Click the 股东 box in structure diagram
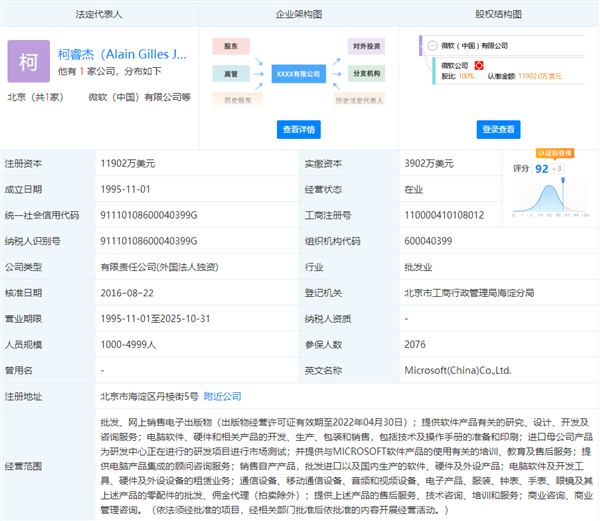 231,46
